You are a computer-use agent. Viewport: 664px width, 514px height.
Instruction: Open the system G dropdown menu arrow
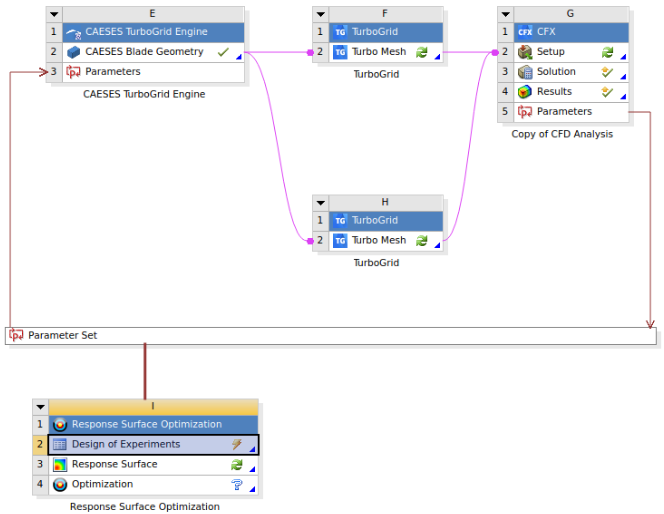[506, 14]
